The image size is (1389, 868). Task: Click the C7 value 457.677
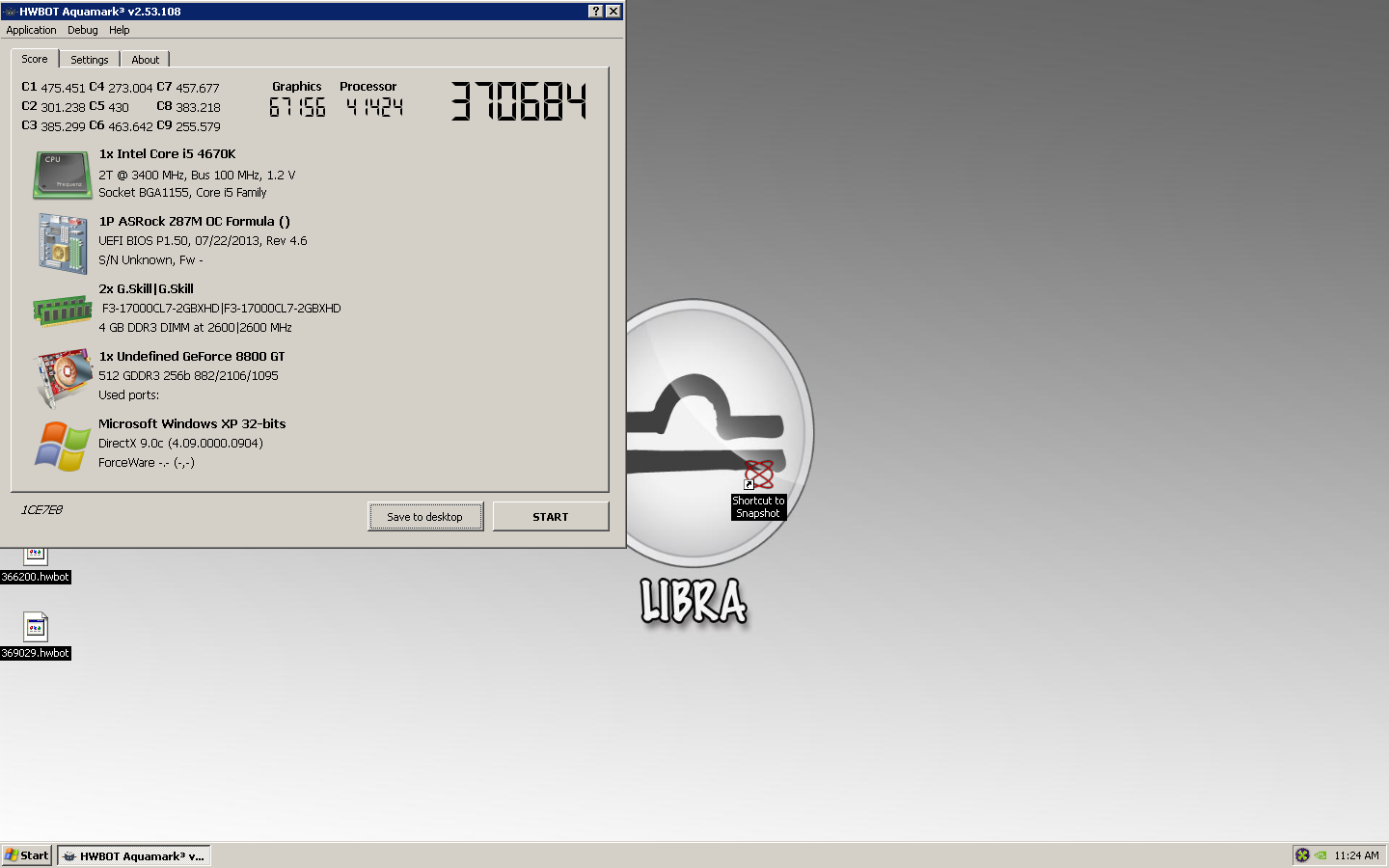198,88
